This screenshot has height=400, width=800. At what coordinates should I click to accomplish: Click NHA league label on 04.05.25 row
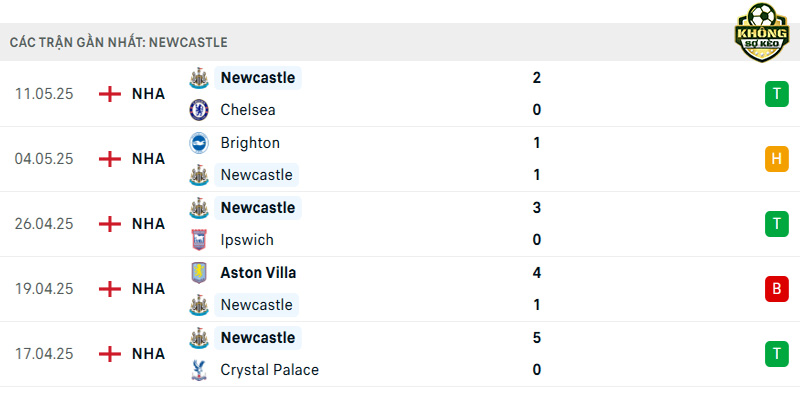click(x=148, y=159)
